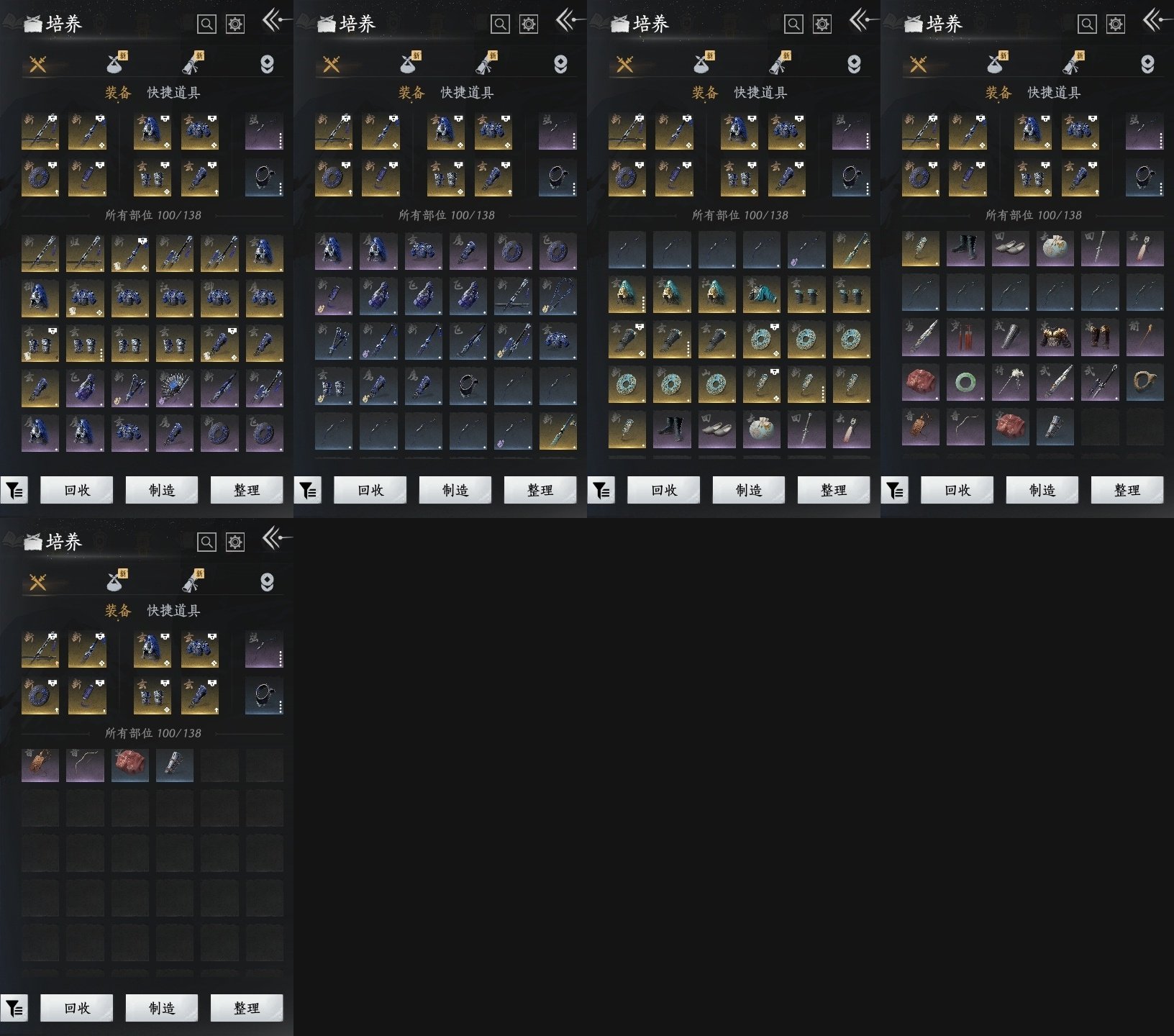Pick the red tassel pair item
The height and width of the screenshot is (1036, 1174).
pyautogui.click(x=965, y=338)
